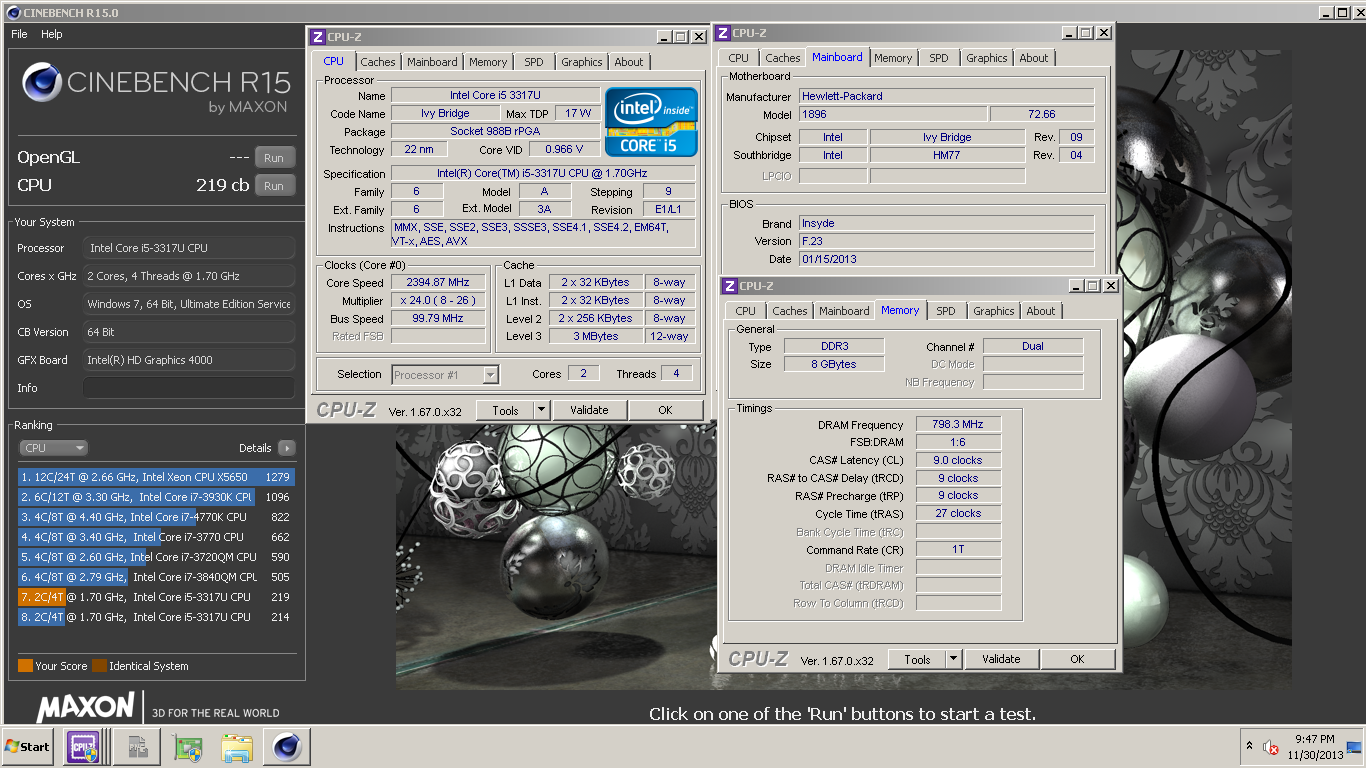Click the DRAM Frequency value 798.3 MHz
The width and height of the screenshot is (1366, 768).
pos(958,424)
